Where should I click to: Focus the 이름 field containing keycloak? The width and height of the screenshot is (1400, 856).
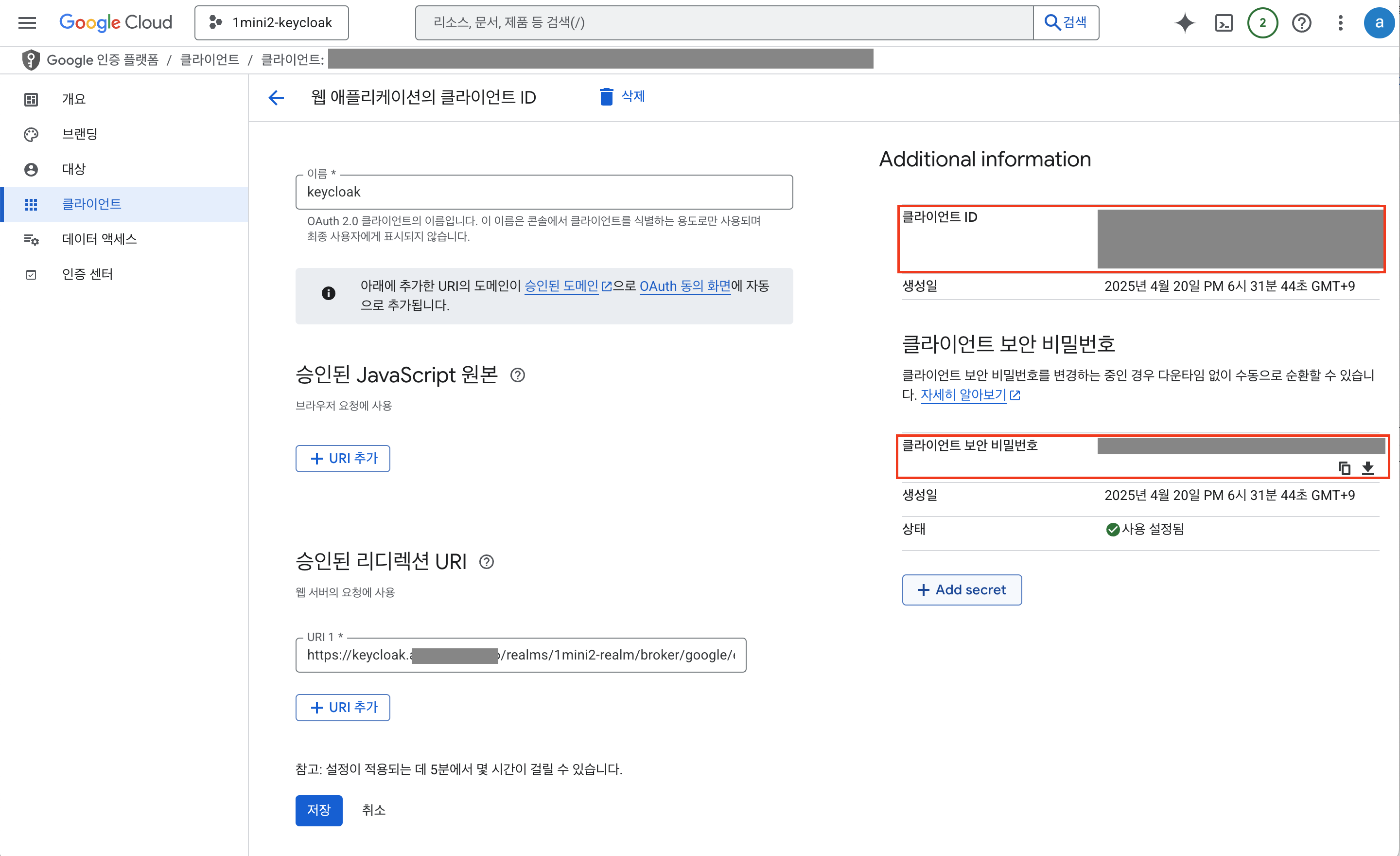click(x=544, y=192)
